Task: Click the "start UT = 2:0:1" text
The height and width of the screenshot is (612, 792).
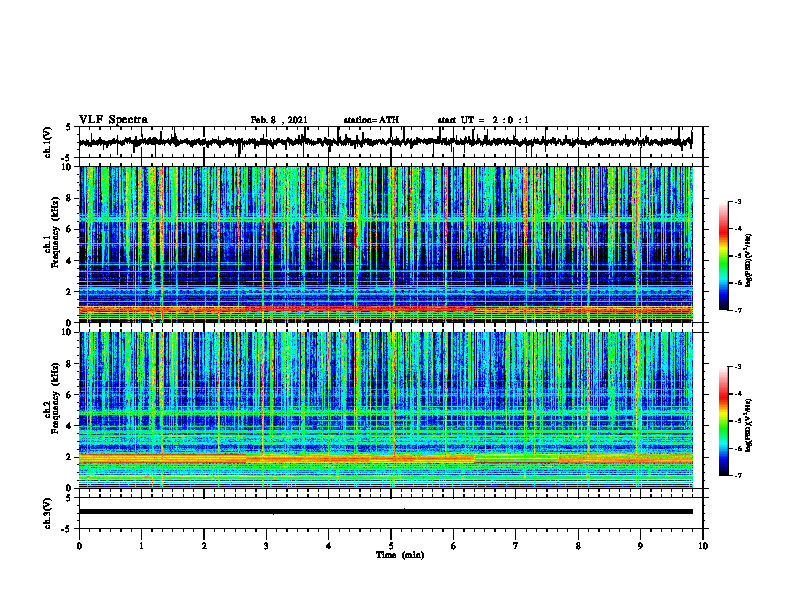Action: tap(483, 120)
